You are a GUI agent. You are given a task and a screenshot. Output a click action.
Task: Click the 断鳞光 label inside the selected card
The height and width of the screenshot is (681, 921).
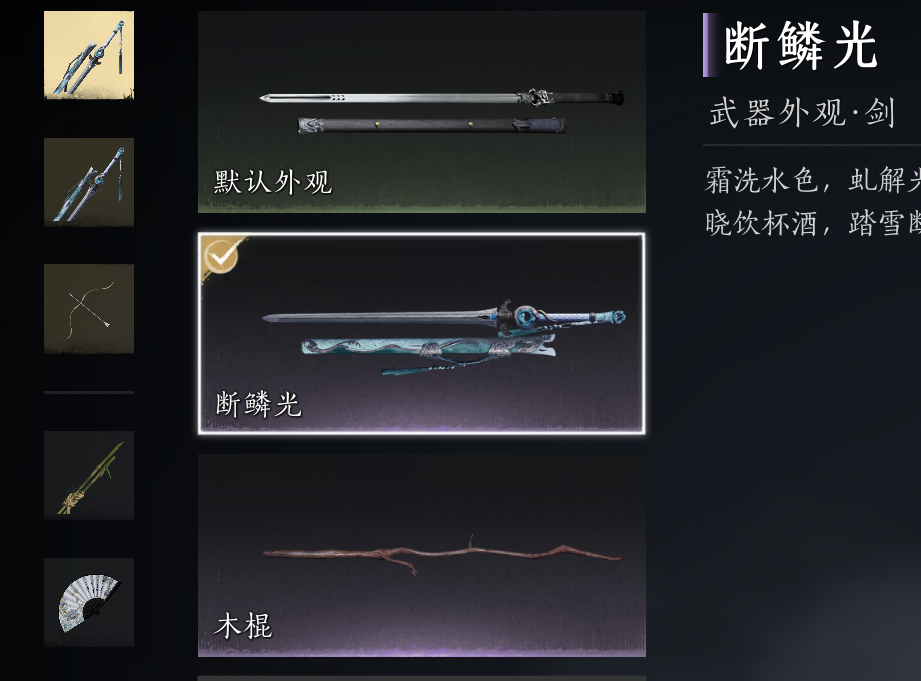(258, 405)
